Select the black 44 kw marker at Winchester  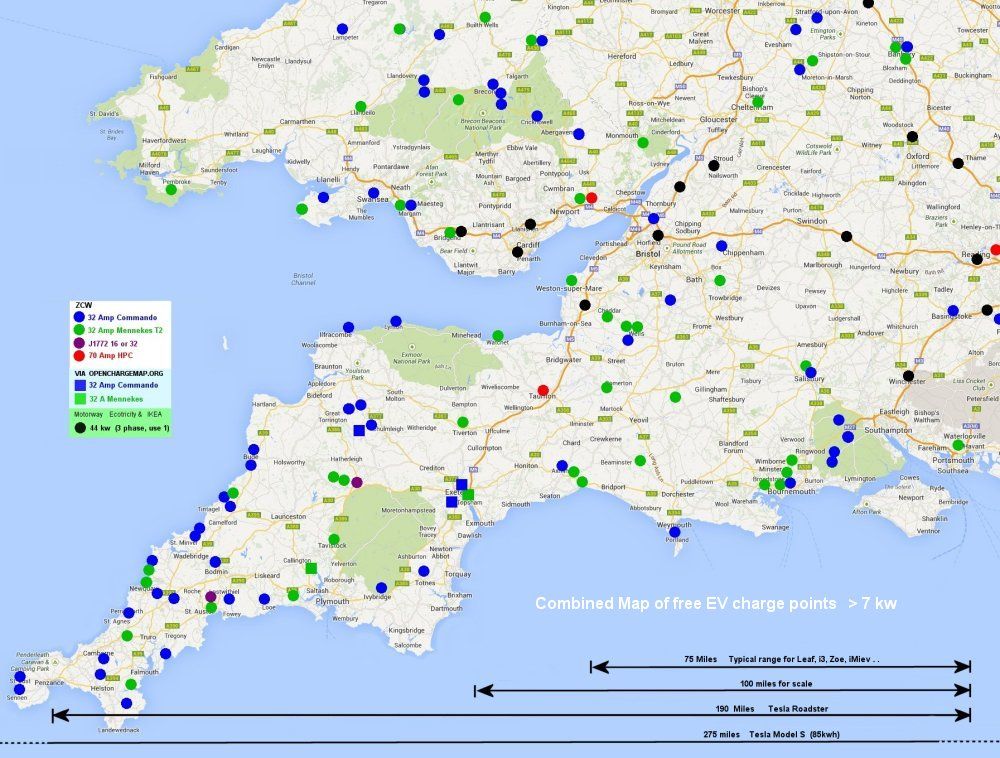pos(908,375)
